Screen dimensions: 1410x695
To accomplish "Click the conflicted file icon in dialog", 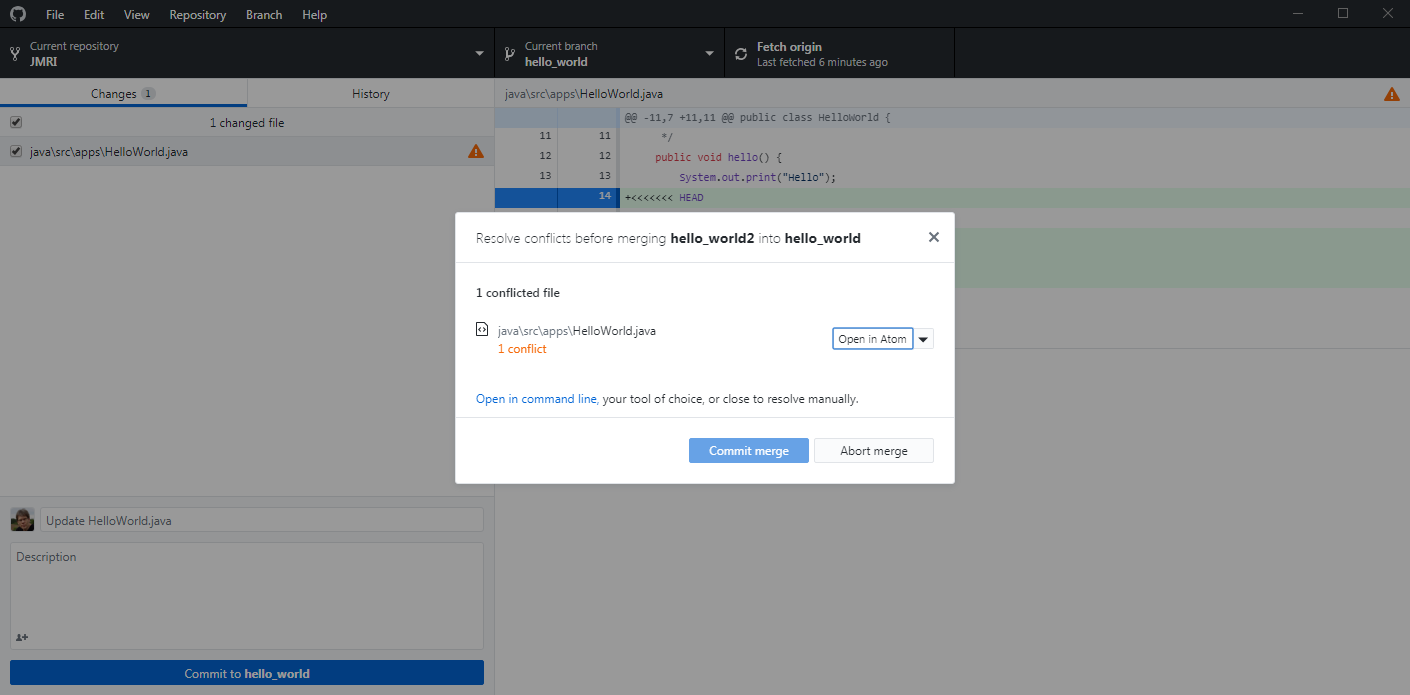I will pos(482,329).
